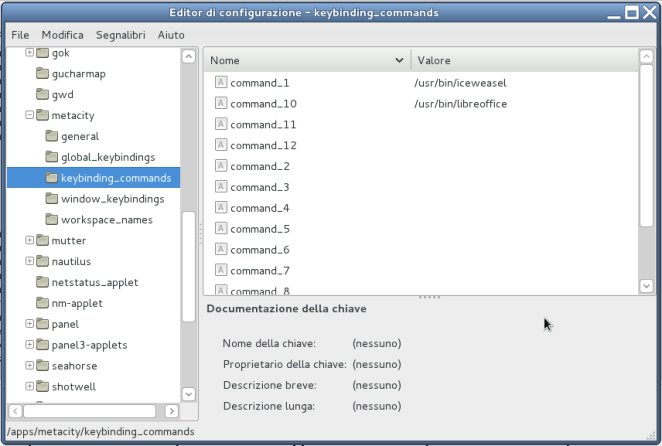Click the folder icon next to workspace_names
Screen dimensions: 662x446
pos(52,220)
